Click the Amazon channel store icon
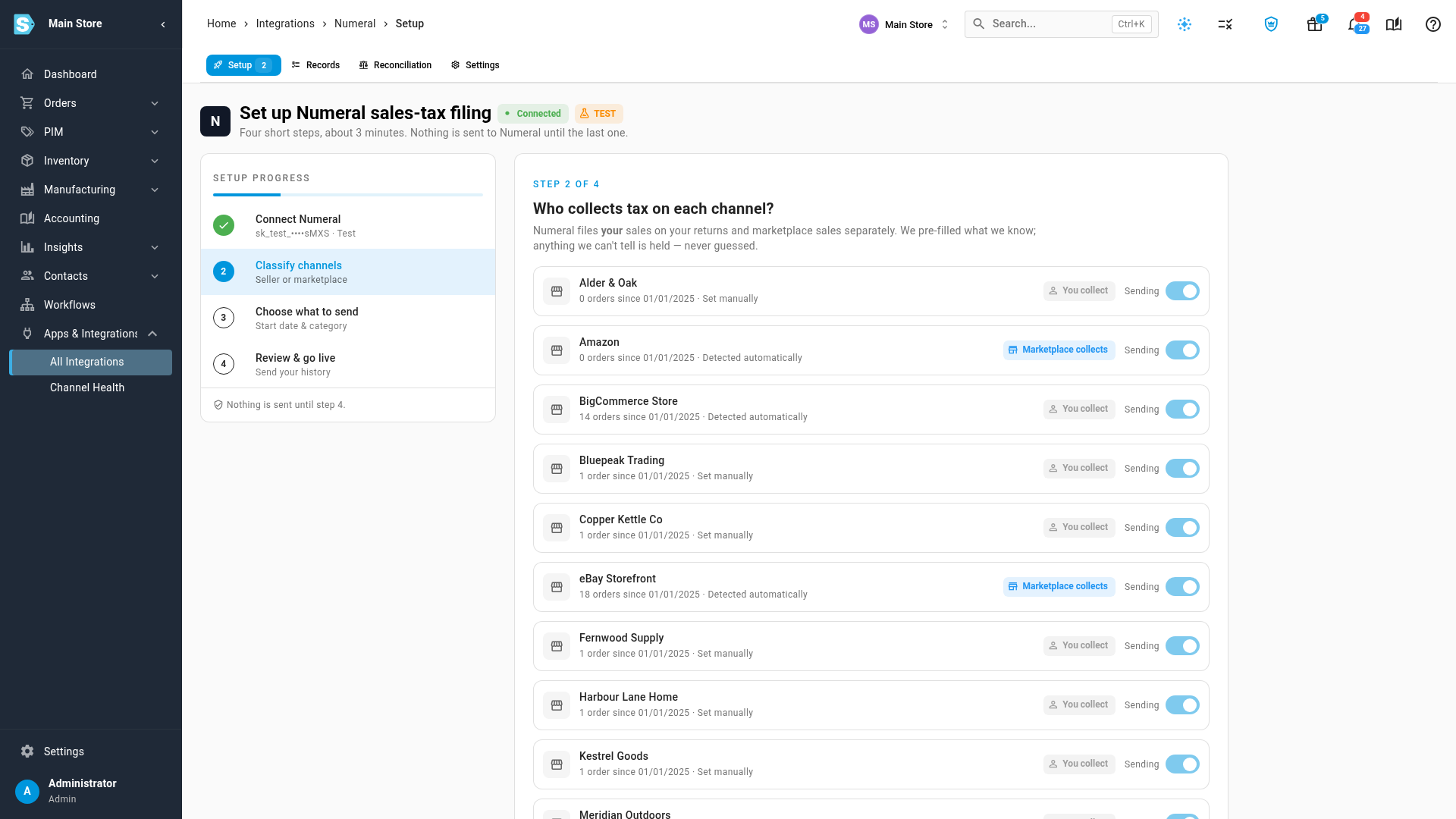 click(x=557, y=350)
